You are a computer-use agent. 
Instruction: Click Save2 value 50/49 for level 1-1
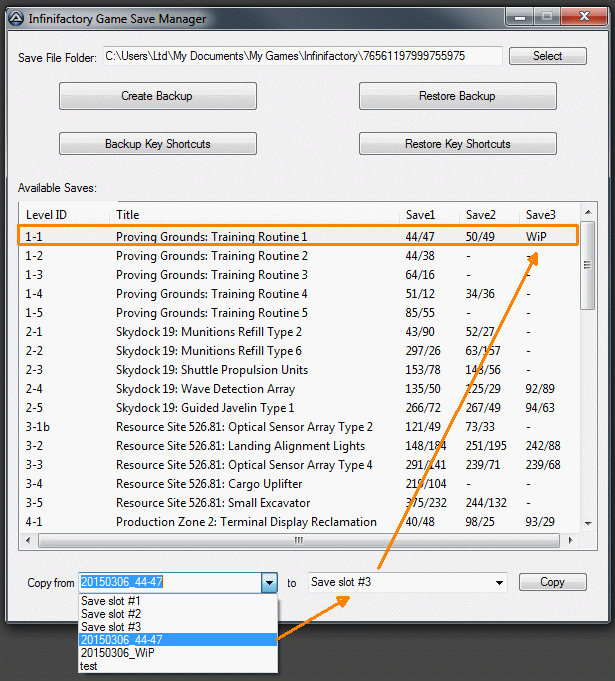tap(480, 237)
